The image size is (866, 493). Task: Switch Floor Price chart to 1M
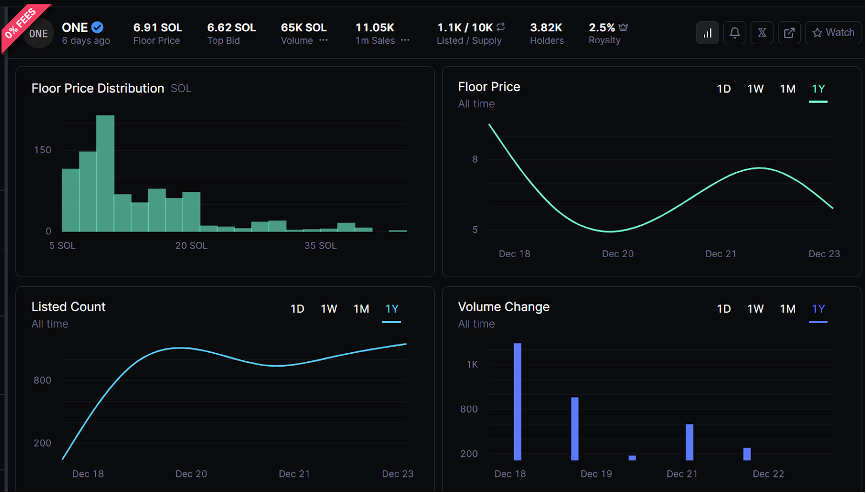click(788, 89)
